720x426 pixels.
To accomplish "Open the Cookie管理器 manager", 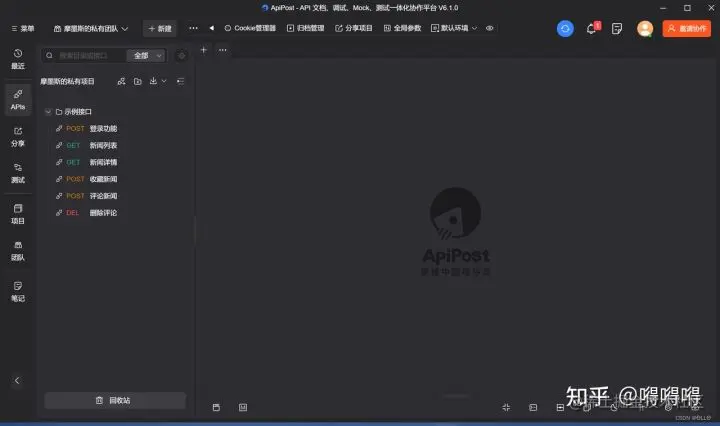I will [x=250, y=28].
